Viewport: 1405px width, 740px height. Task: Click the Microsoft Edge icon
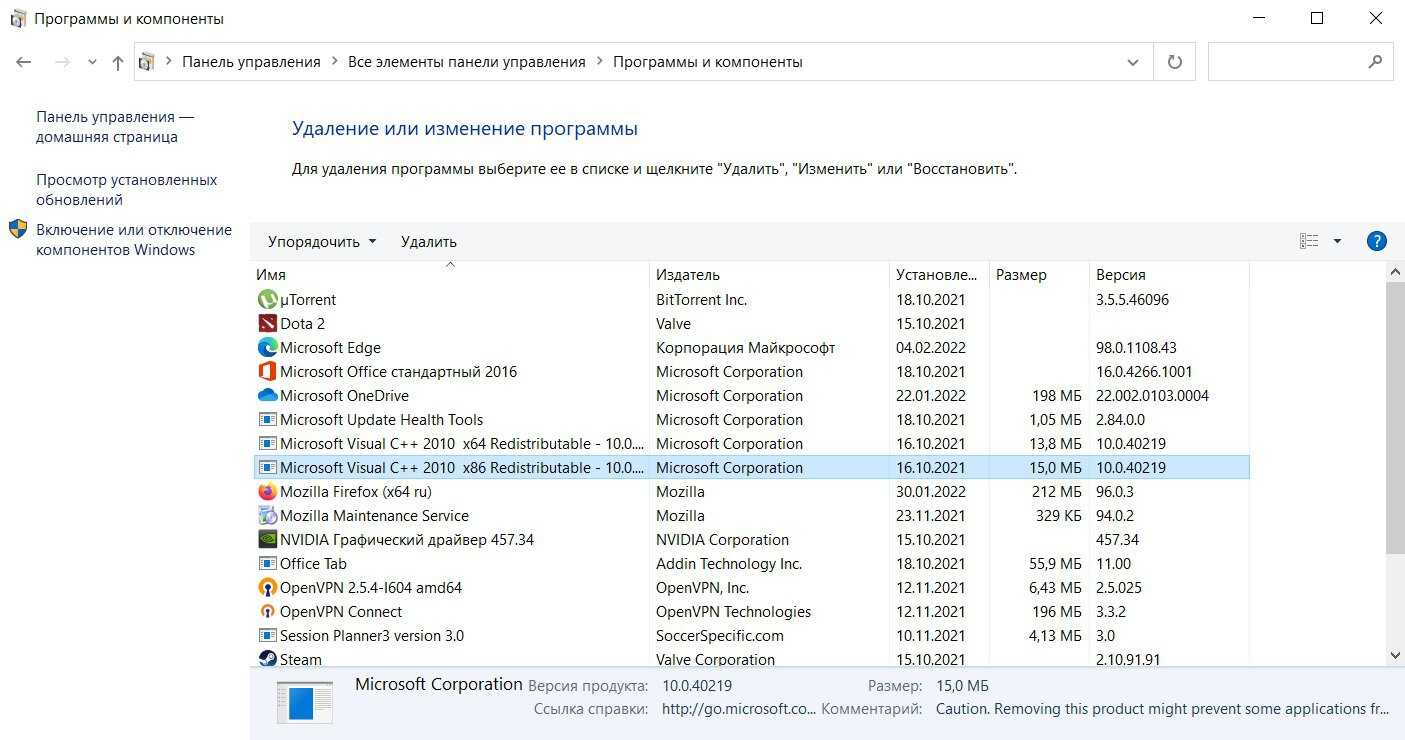[x=267, y=348]
